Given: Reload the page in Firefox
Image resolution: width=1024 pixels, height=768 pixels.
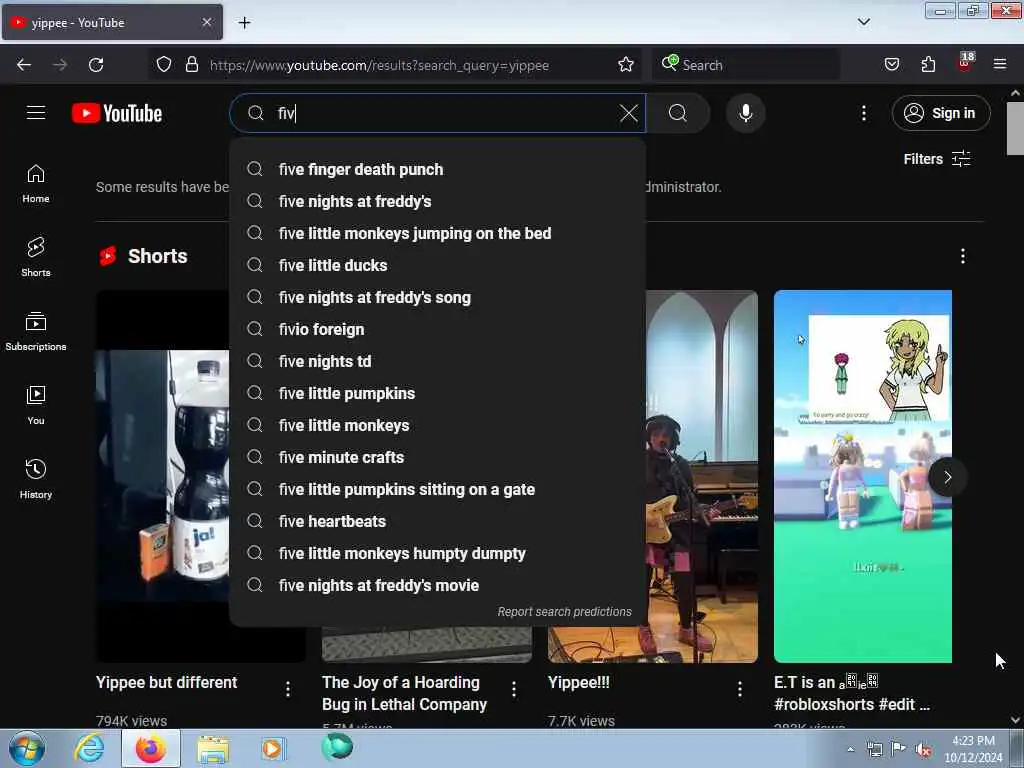Looking at the screenshot, I should coord(96,65).
